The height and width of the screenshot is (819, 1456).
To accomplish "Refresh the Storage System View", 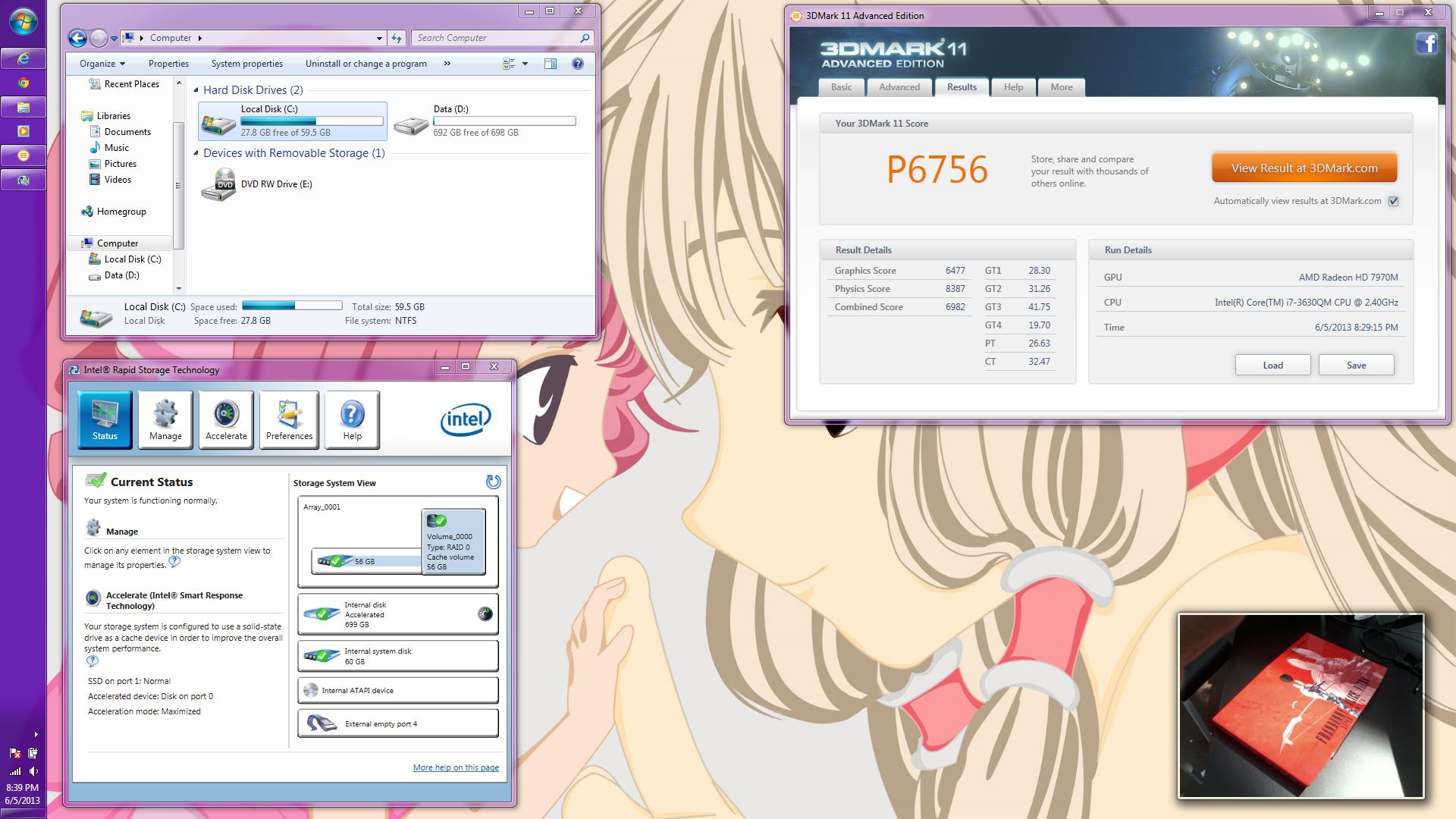I will 493,482.
